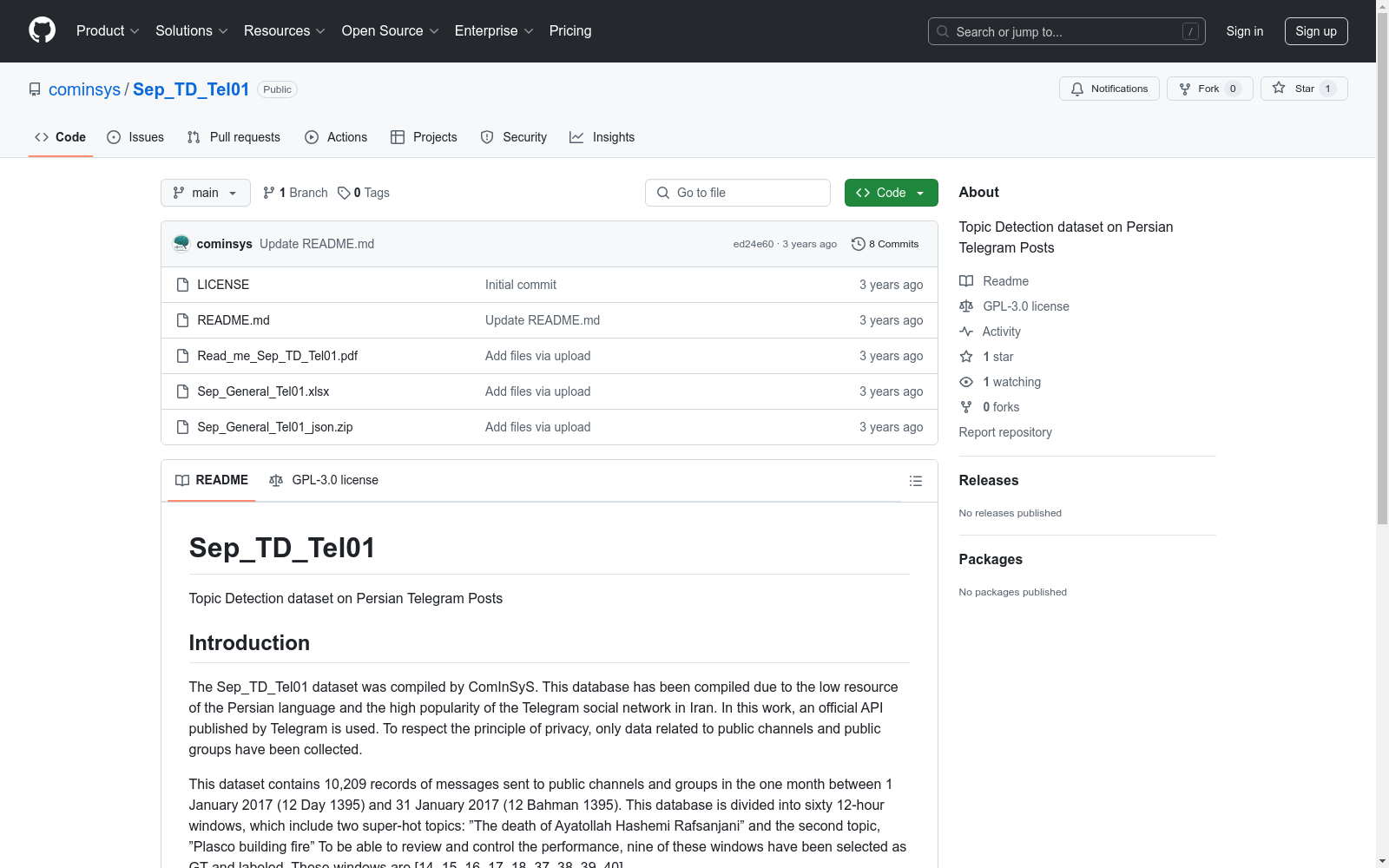The image size is (1389, 868).
Task: Switch to the Issues tab
Action: tap(135, 137)
